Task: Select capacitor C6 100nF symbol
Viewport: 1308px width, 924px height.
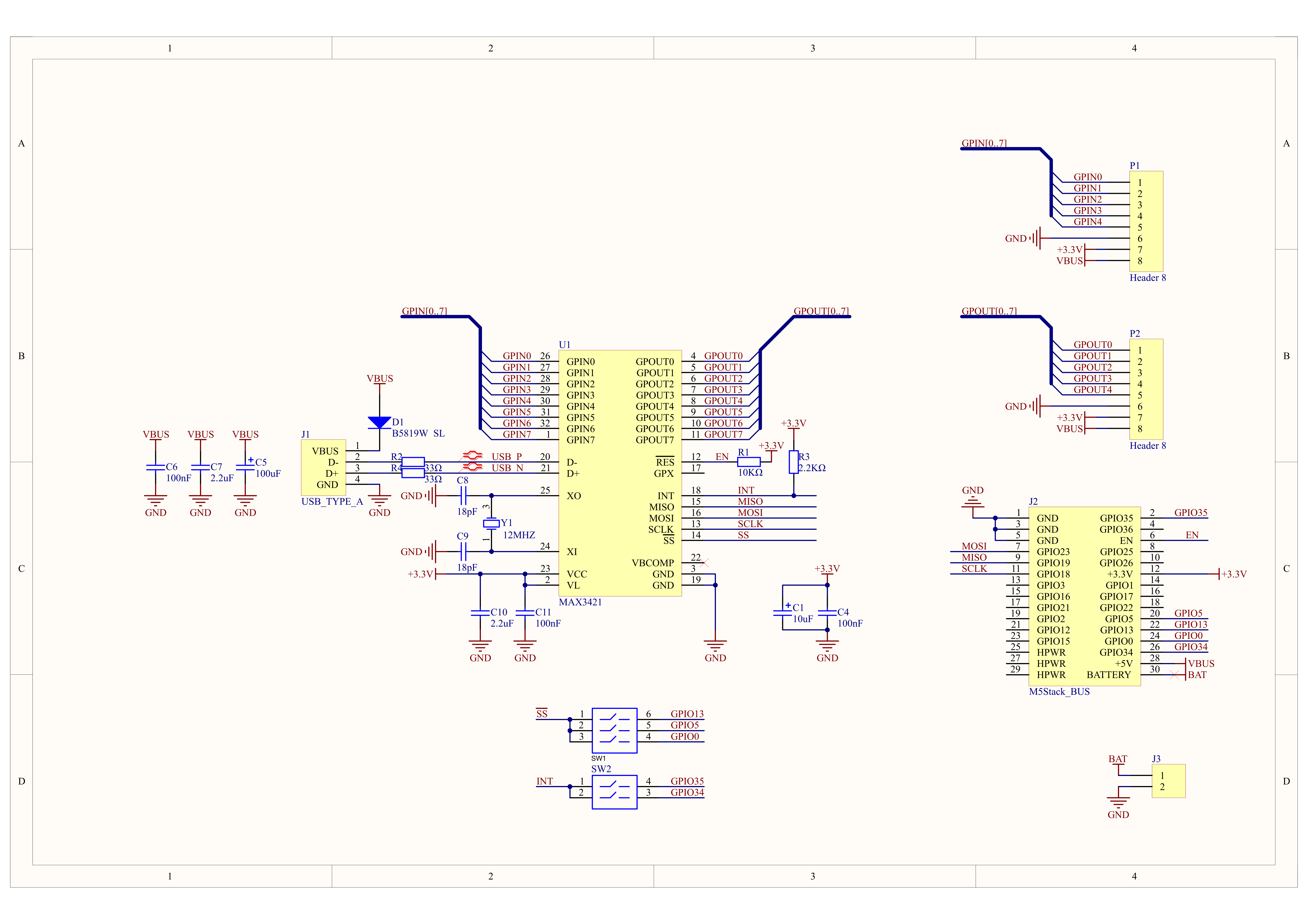Action: tap(155, 468)
